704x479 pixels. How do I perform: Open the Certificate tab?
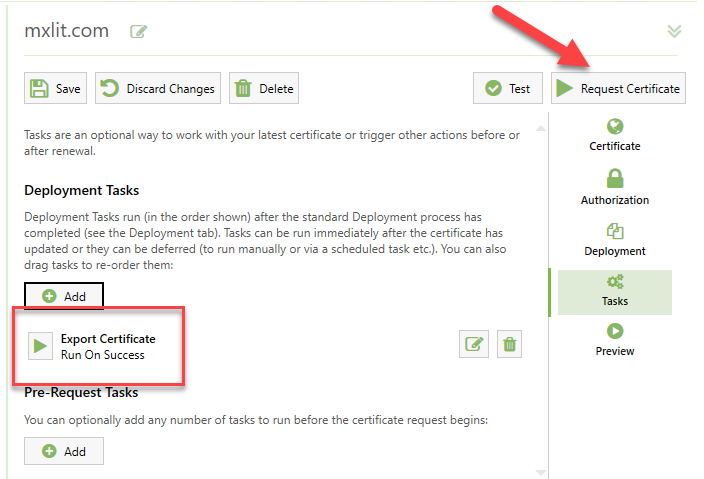614,136
